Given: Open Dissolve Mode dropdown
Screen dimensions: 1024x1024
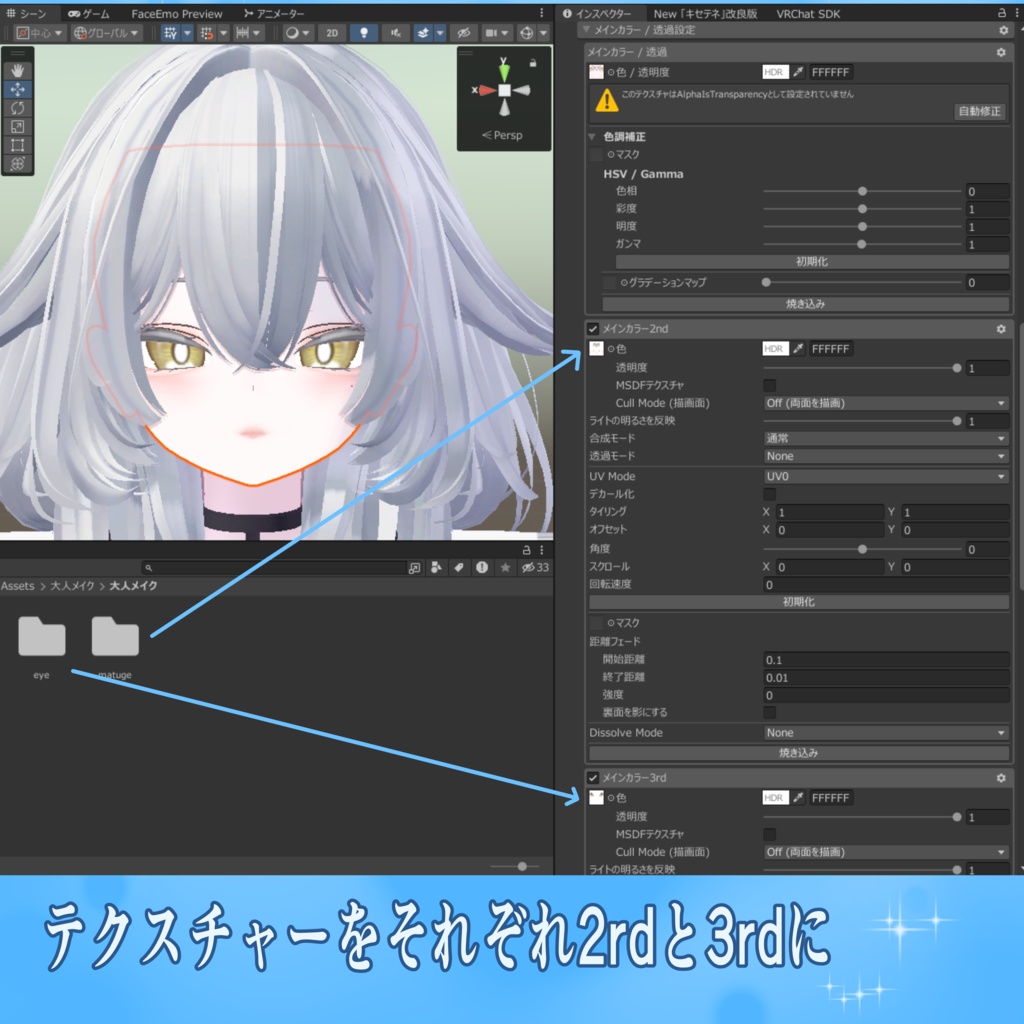Looking at the screenshot, I should 886,733.
